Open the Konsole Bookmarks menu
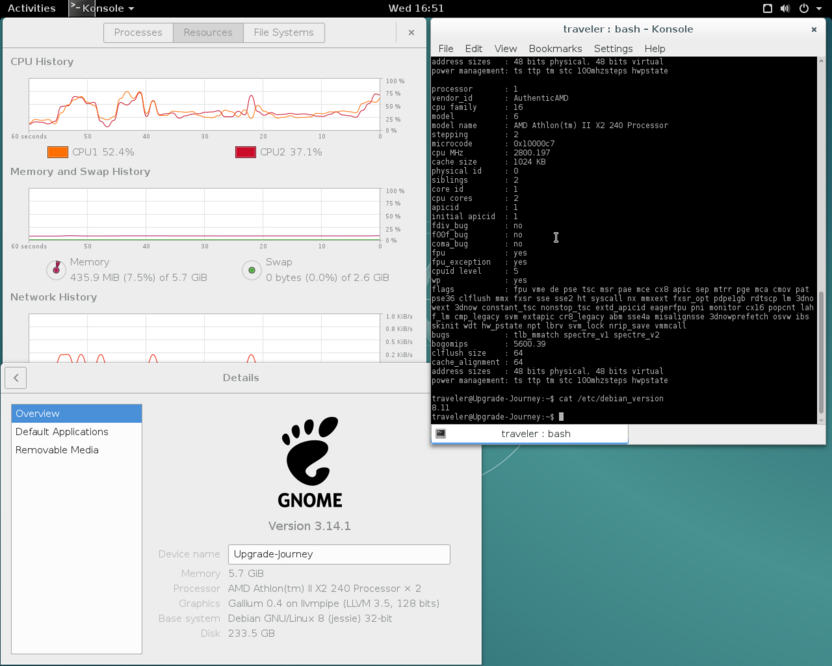The image size is (832, 666). (555, 48)
